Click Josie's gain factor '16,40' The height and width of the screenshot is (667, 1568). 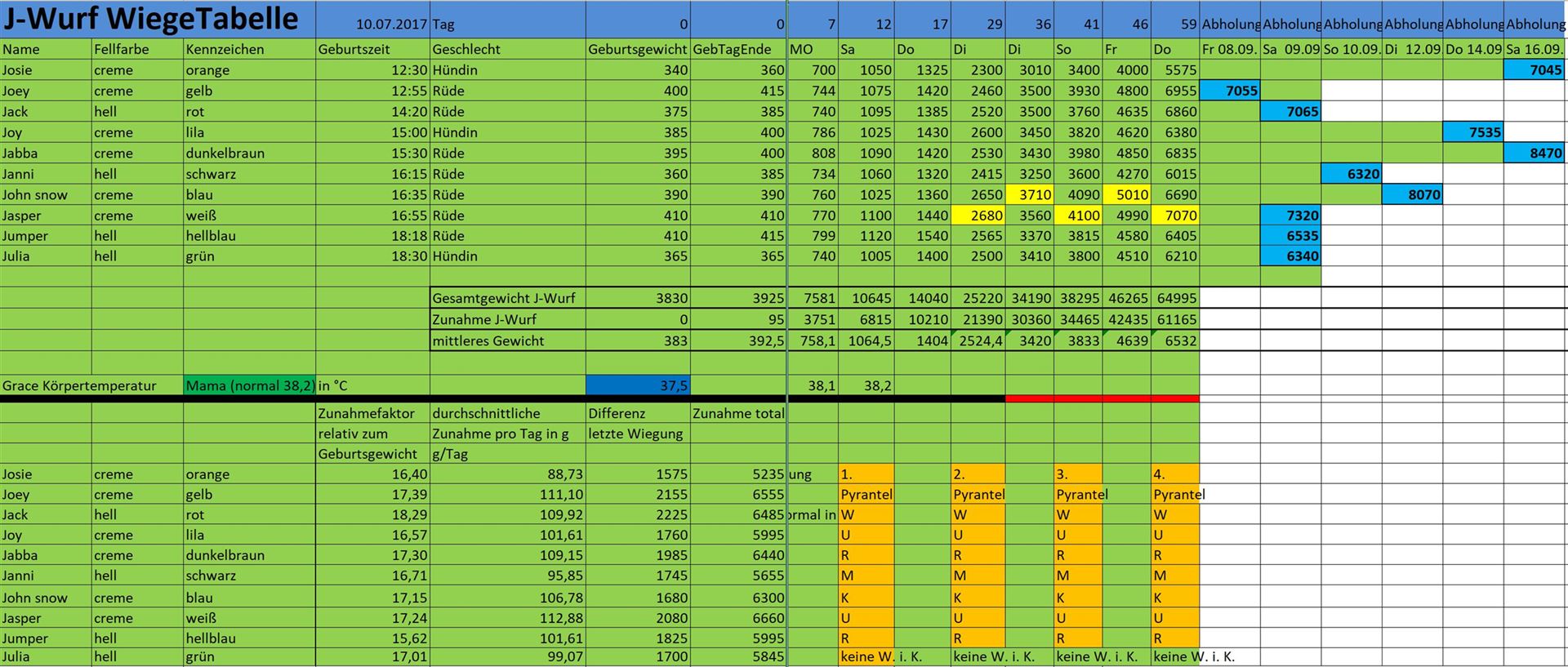tap(373, 474)
